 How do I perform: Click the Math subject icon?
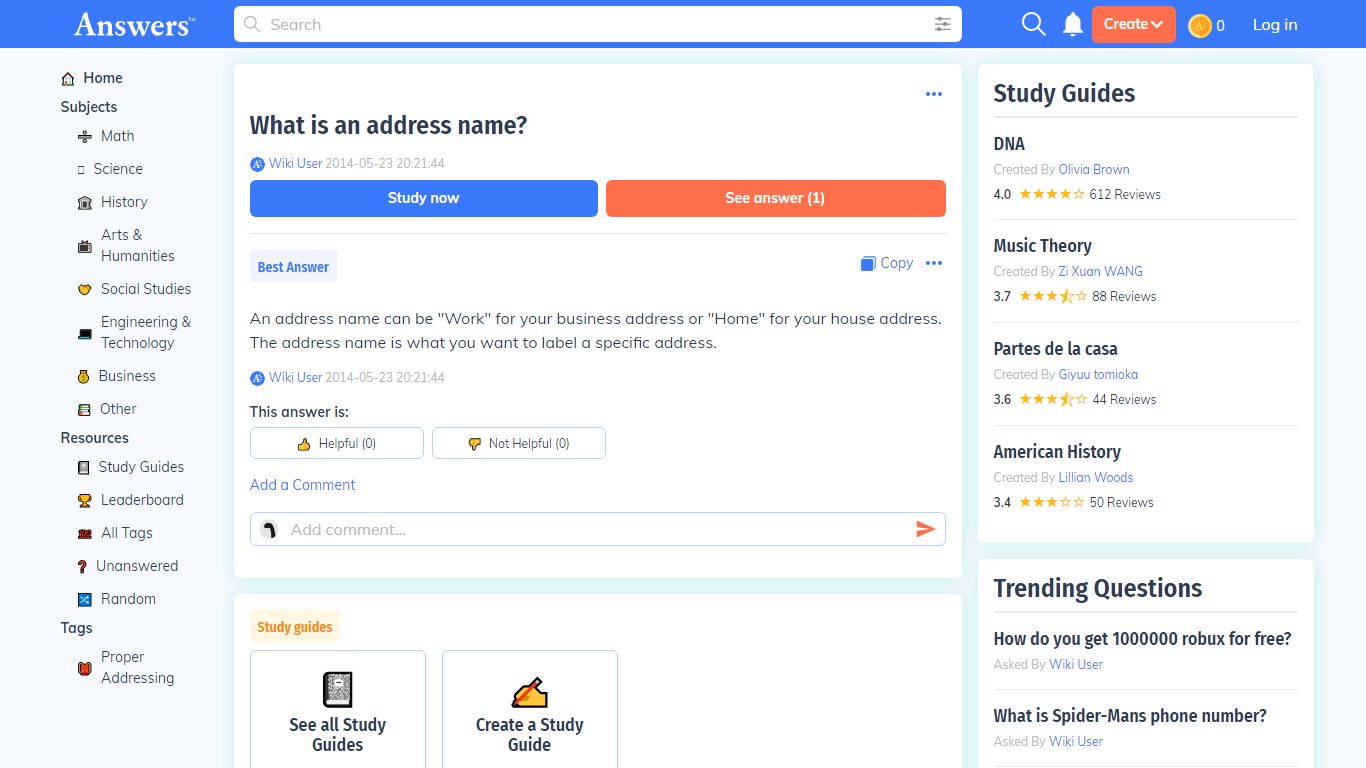85,136
